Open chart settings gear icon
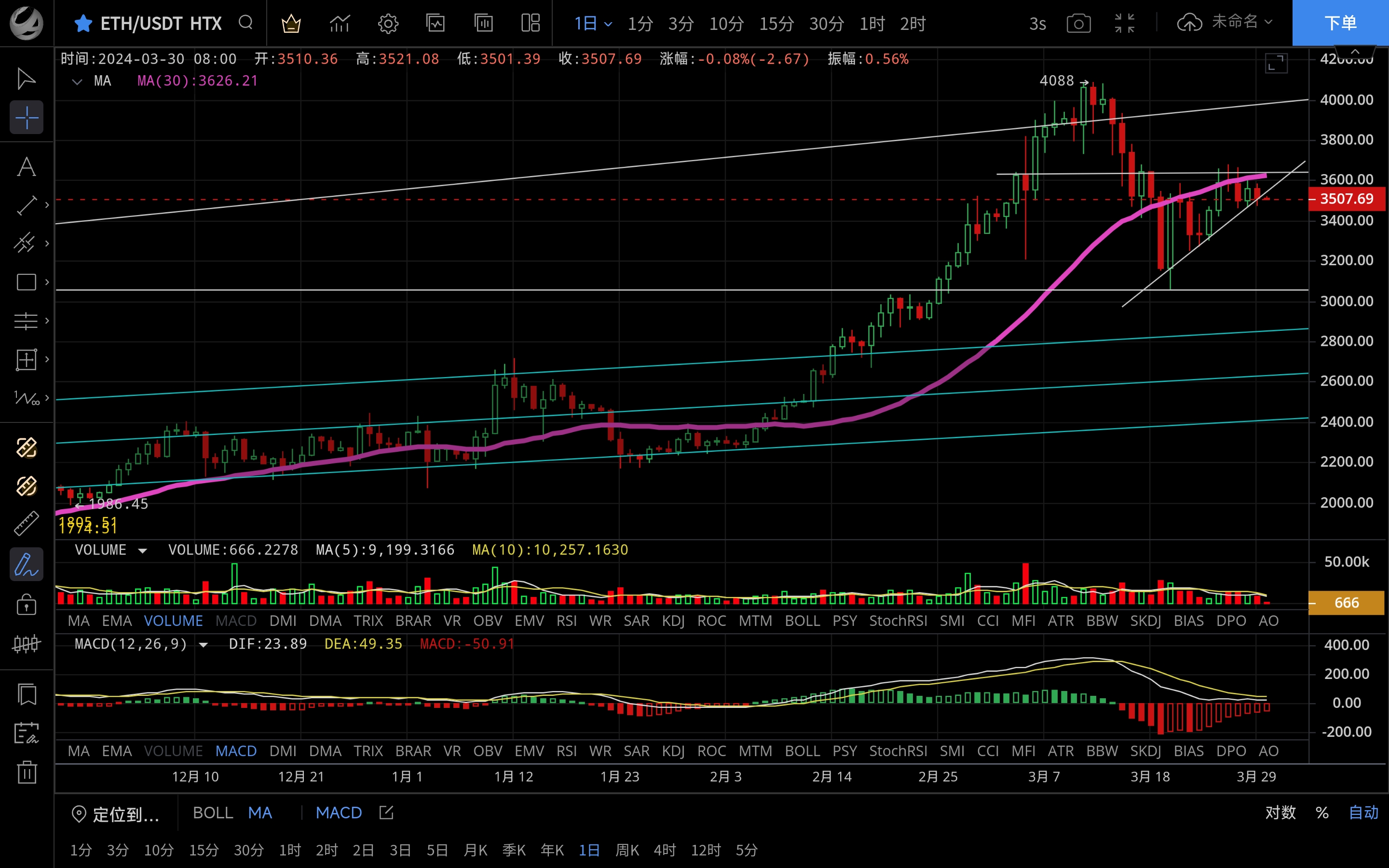Viewport: 1389px width, 868px height. (388, 24)
